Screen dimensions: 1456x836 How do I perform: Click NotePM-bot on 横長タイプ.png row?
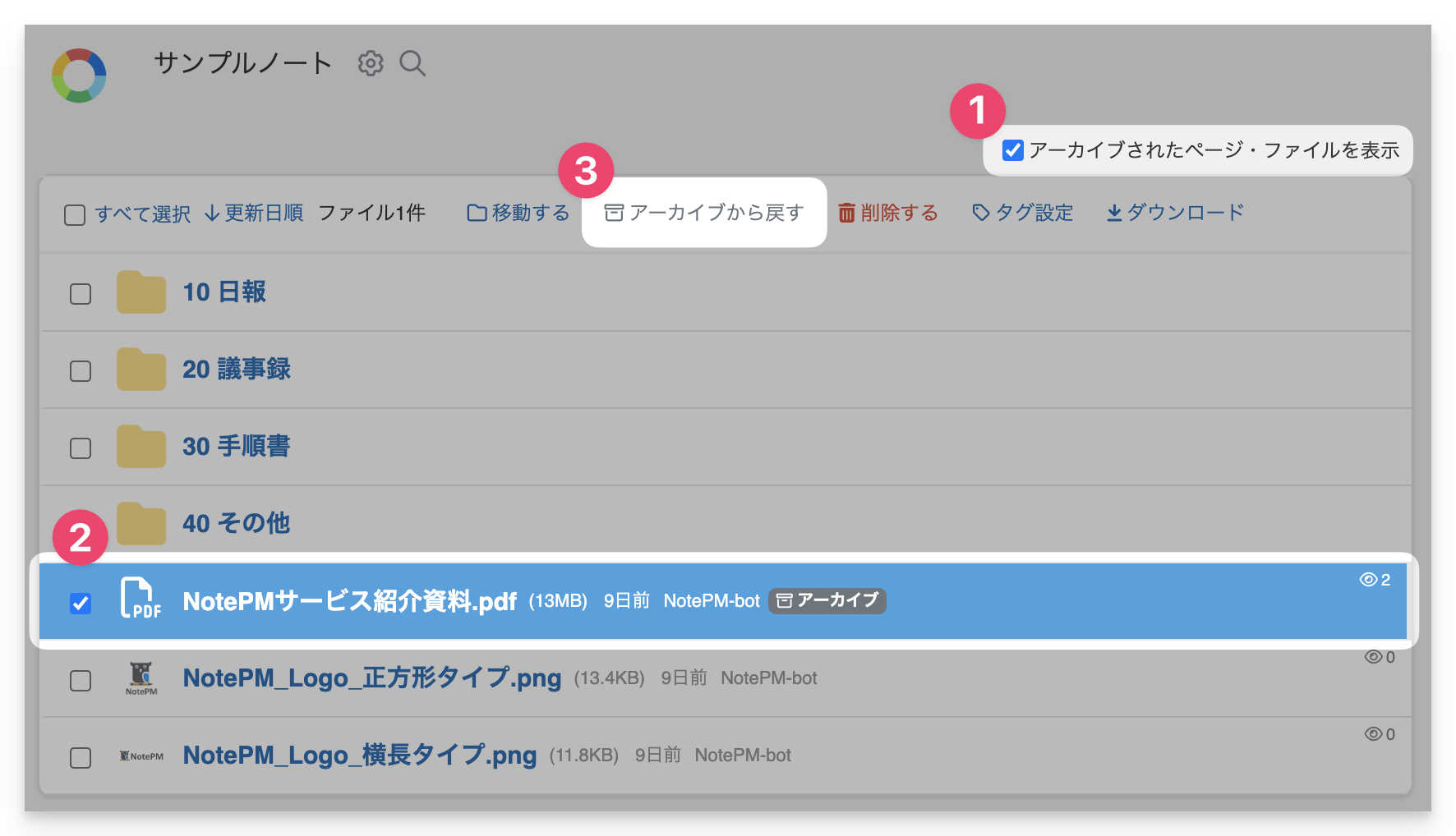[743, 756]
